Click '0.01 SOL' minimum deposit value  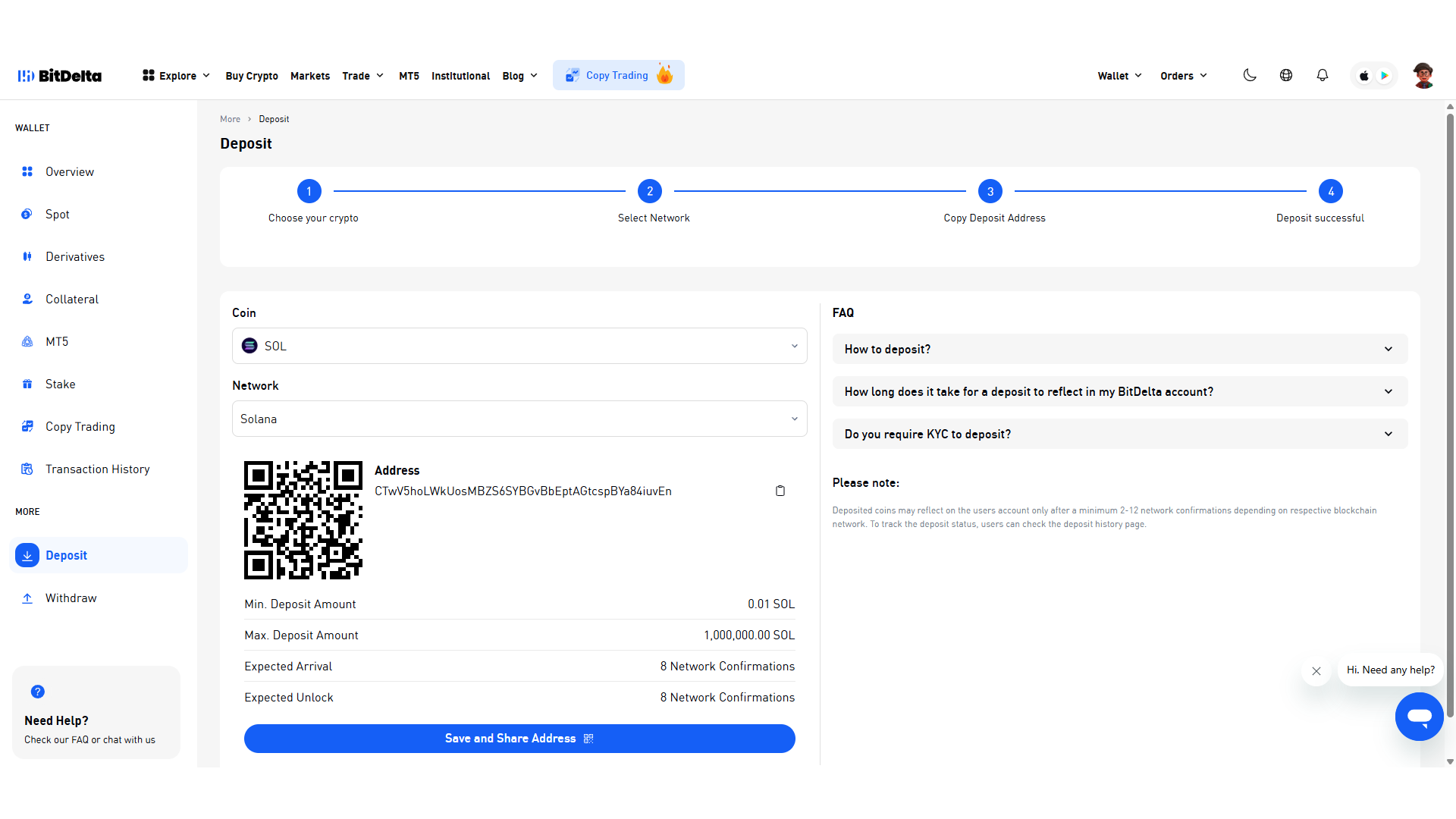[x=771, y=604]
